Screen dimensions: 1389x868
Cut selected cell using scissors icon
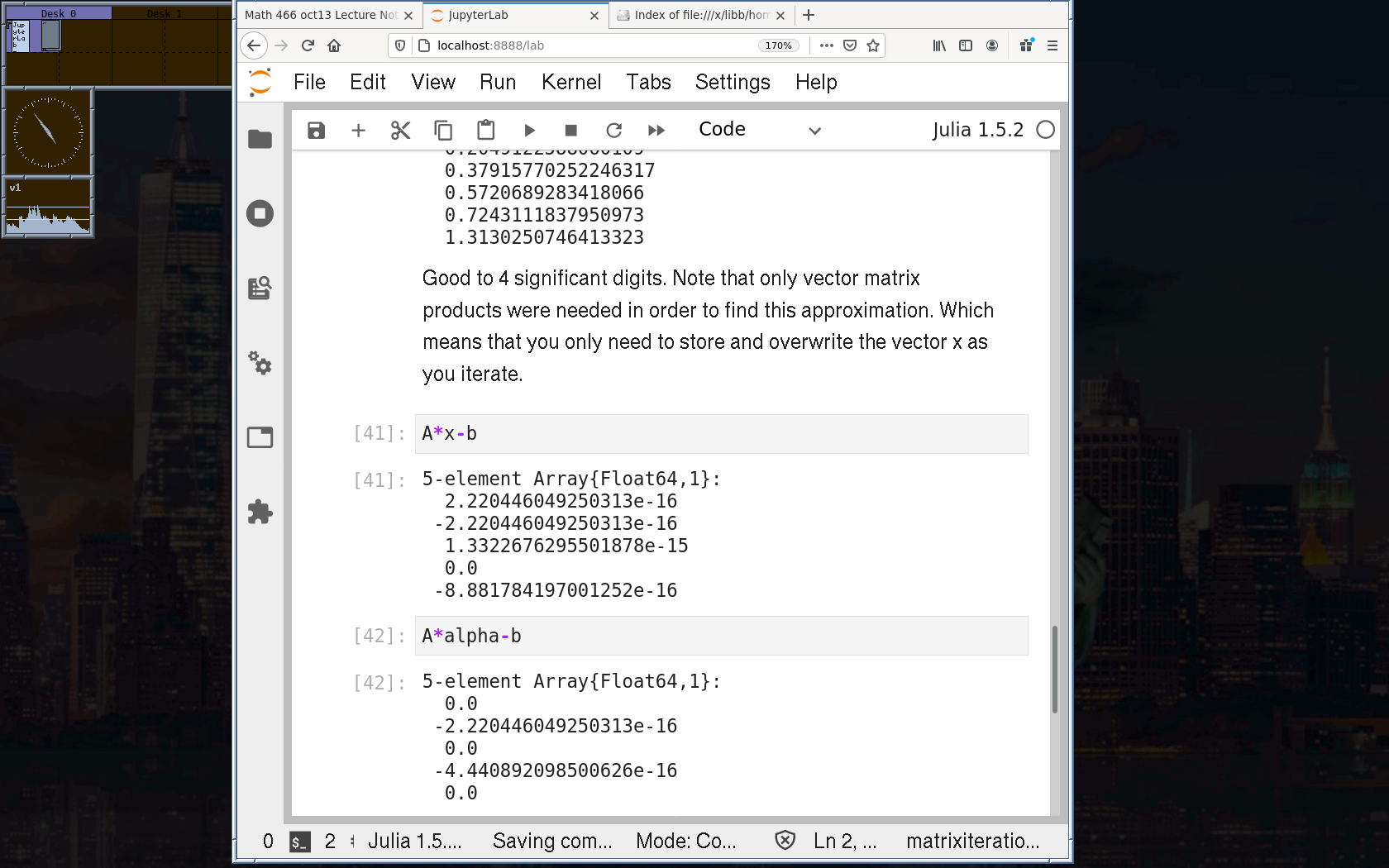tap(400, 131)
